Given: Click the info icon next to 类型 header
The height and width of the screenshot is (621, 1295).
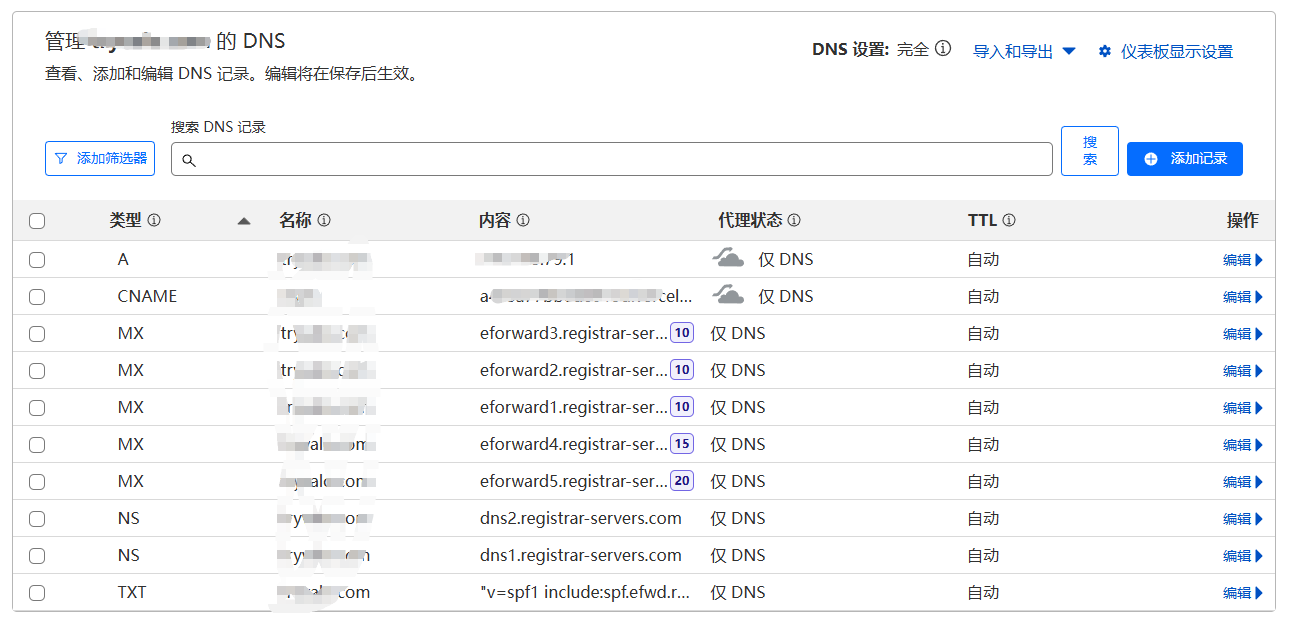Looking at the screenshot, I should point(154,220).
